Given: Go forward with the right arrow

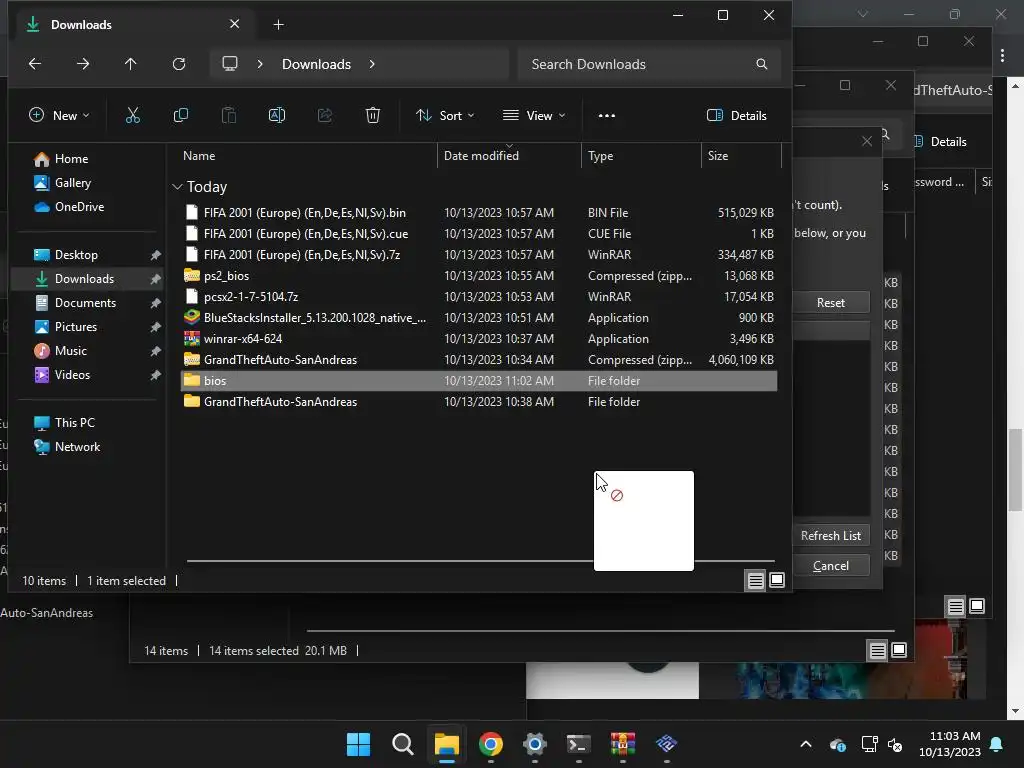Looking at the screenshot, I should 83,64.
